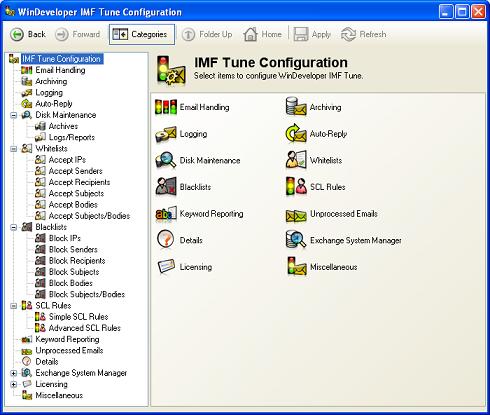Collapse the SCL Rules tree node
490x415 pixels.
[14, 306]
